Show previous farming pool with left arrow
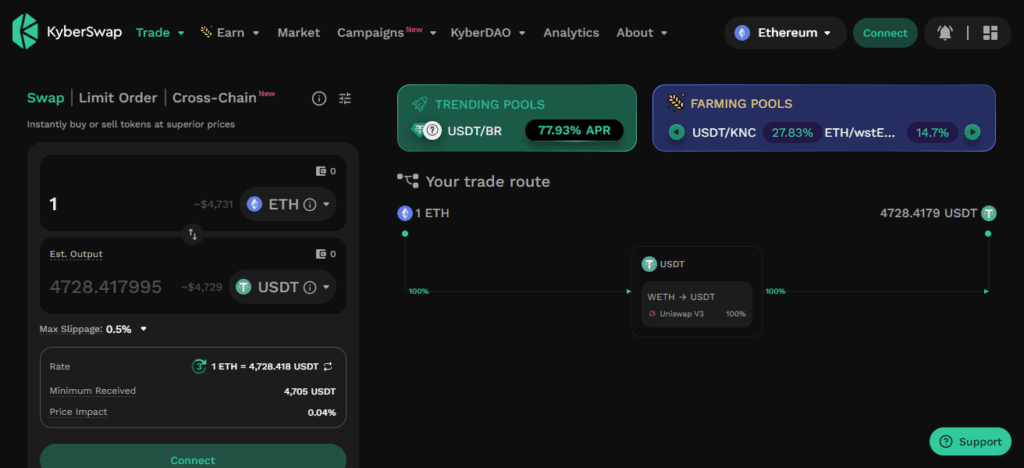Screen dimensions: 1024x468 tap(677, 133)
